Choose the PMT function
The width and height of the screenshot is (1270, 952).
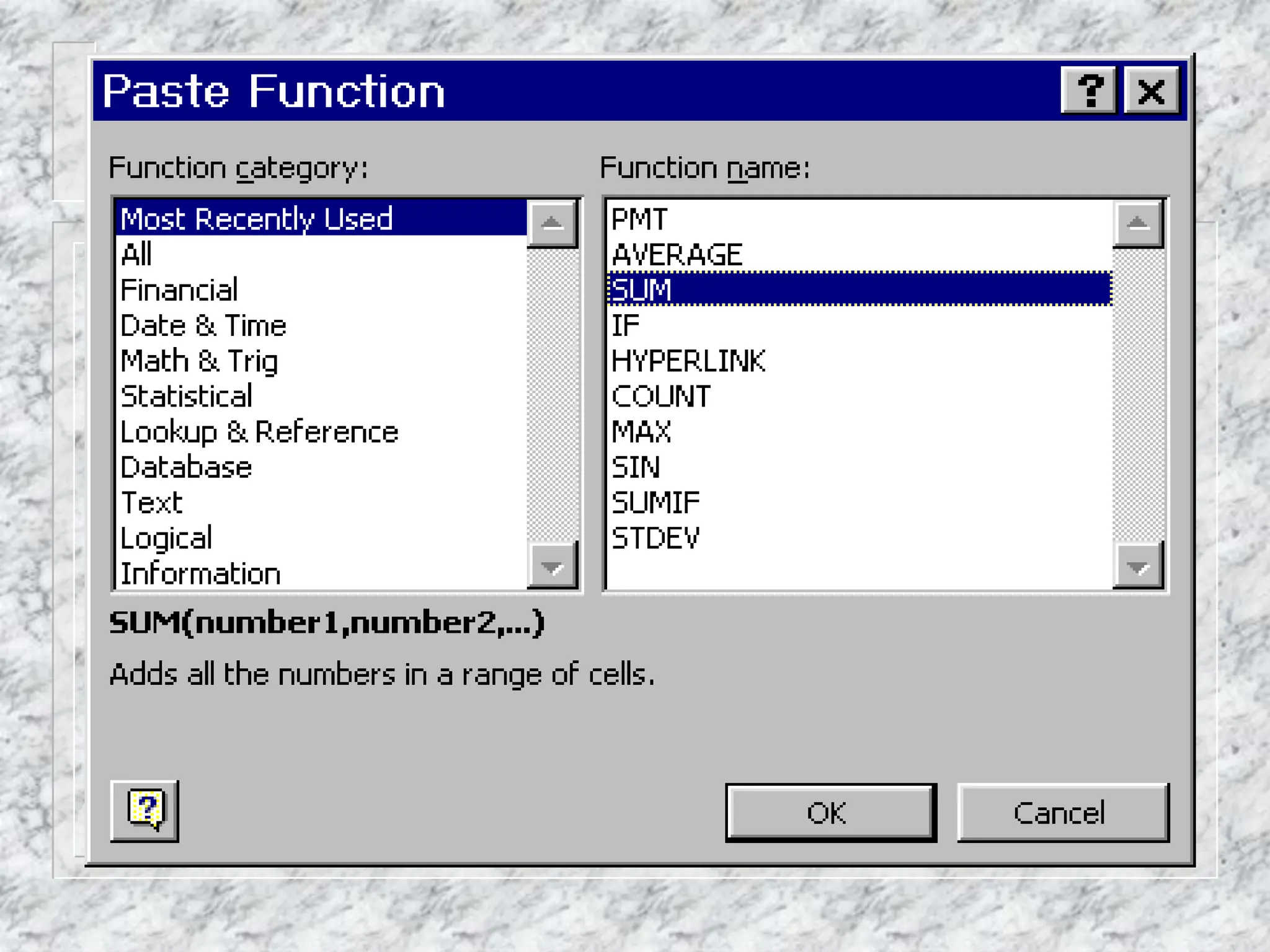coord(639,219)
